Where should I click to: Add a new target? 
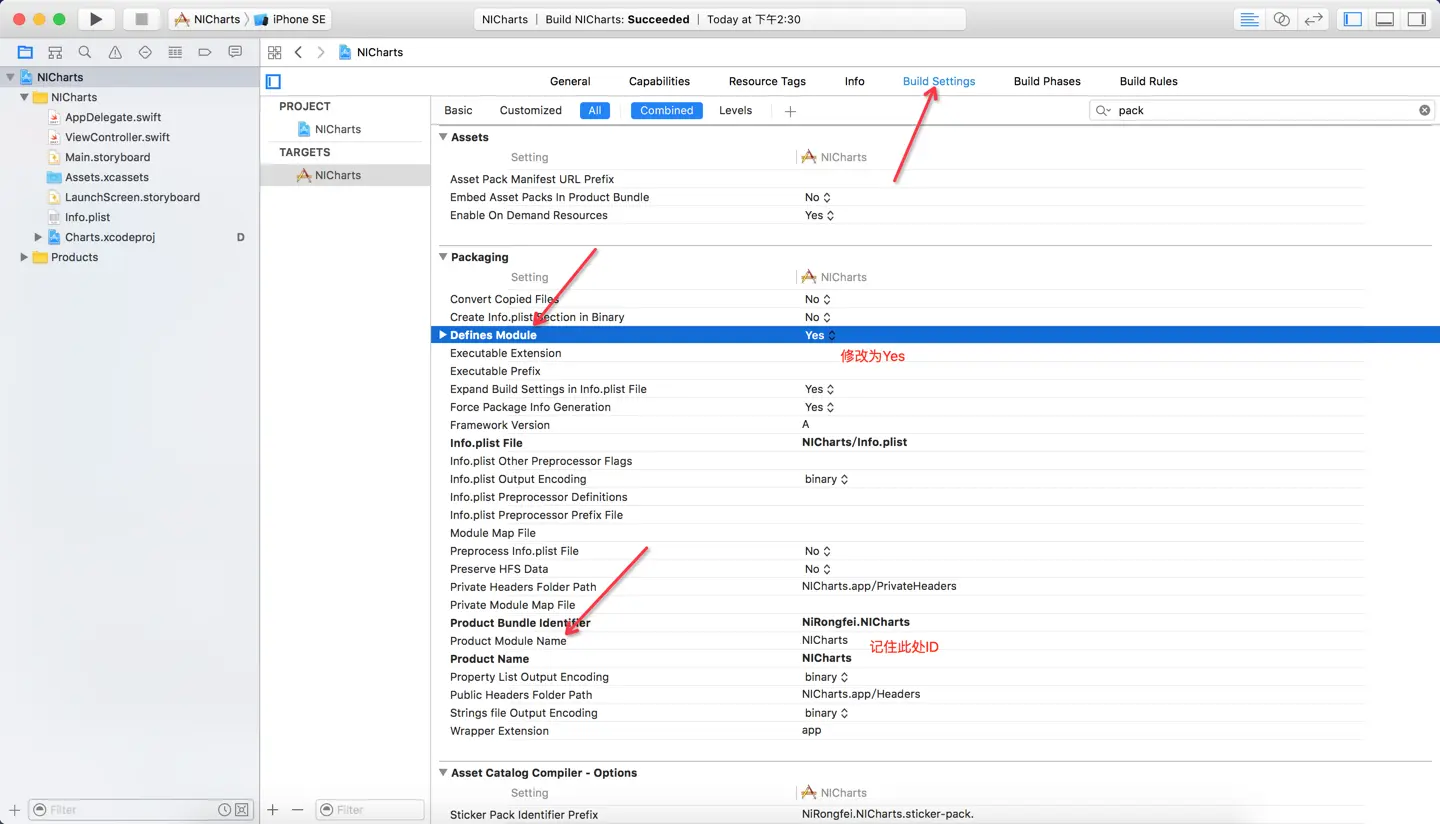(273, 809)
